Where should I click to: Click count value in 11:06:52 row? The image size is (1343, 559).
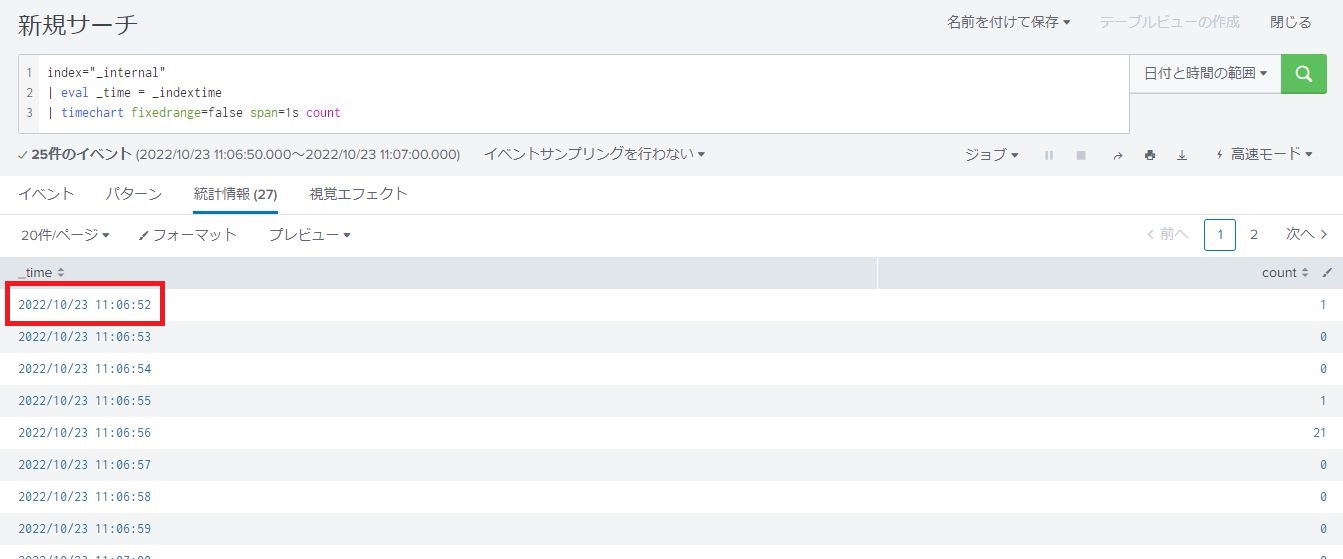click(1324, 305)
